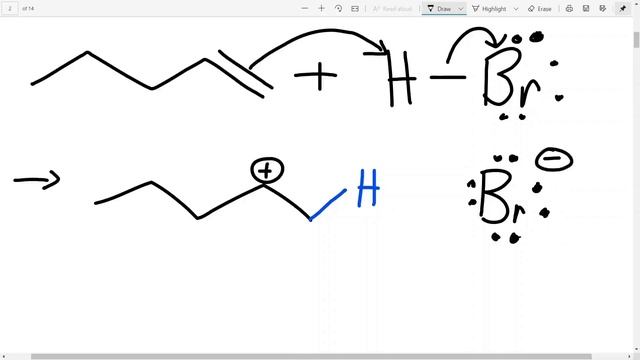Viewport: 640px width, 360px height.
Task: Select the Highlight tool
Action: (489, 9)
